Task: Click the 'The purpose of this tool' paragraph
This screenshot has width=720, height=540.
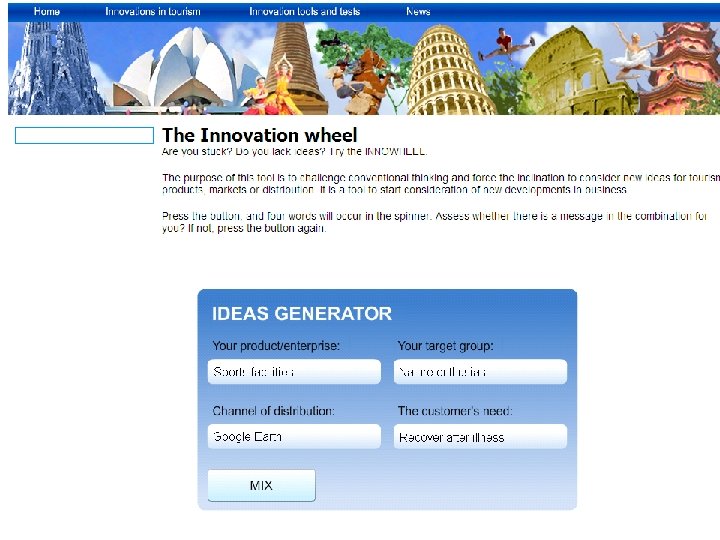Action: coord(441,184)
